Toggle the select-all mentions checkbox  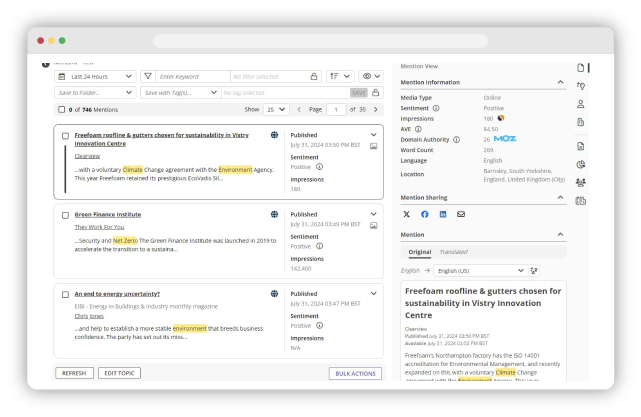tap(62, 109)
